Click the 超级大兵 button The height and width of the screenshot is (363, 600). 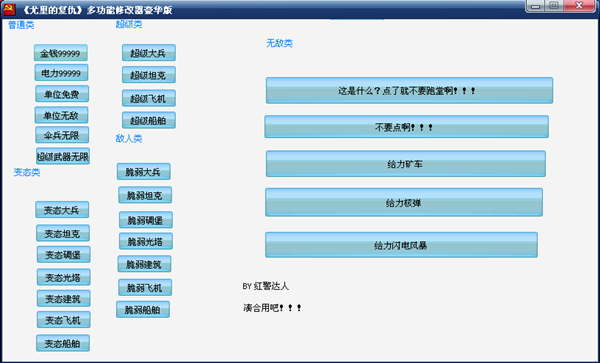149,53
